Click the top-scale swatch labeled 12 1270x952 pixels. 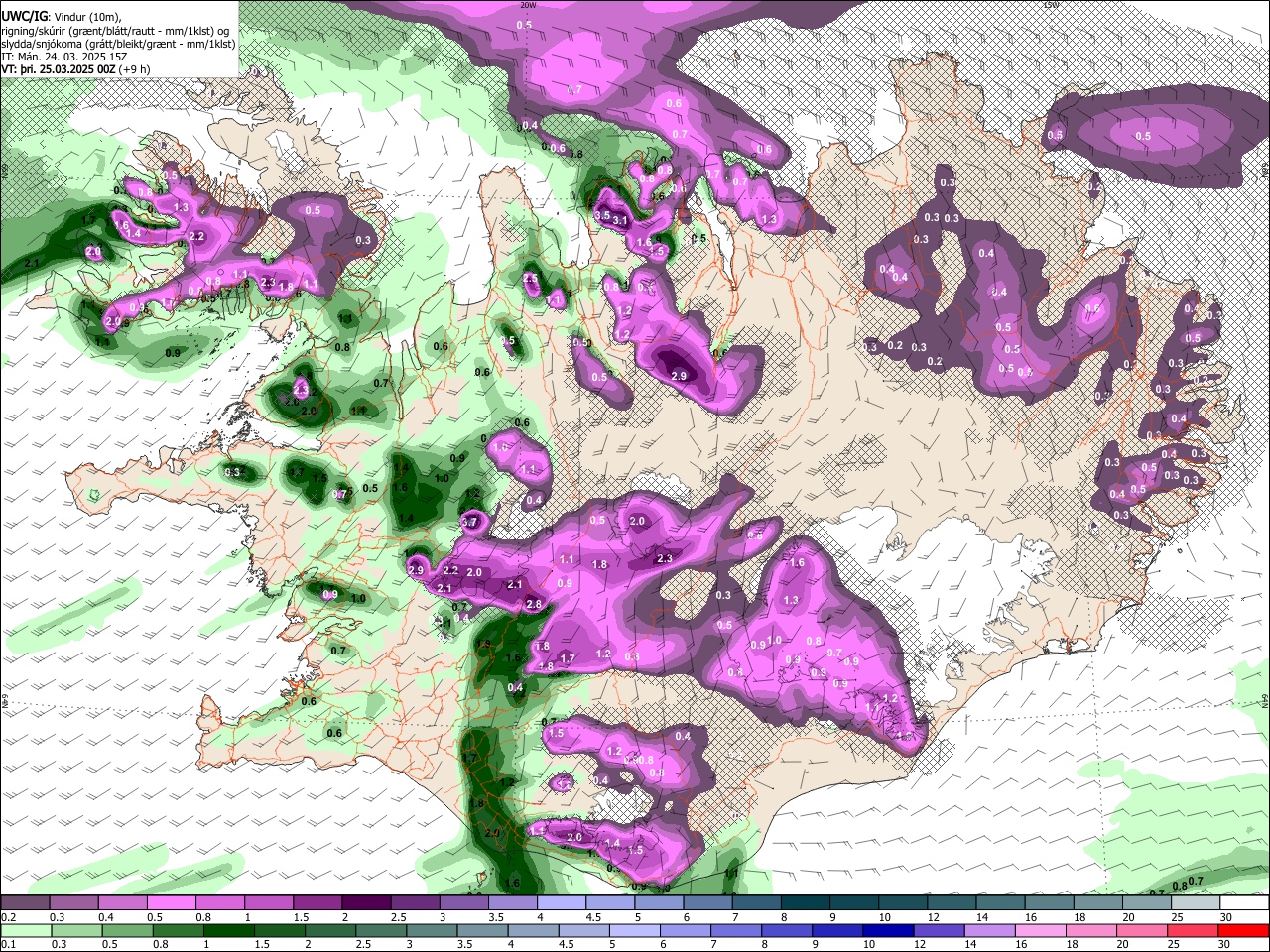point(952,903)
